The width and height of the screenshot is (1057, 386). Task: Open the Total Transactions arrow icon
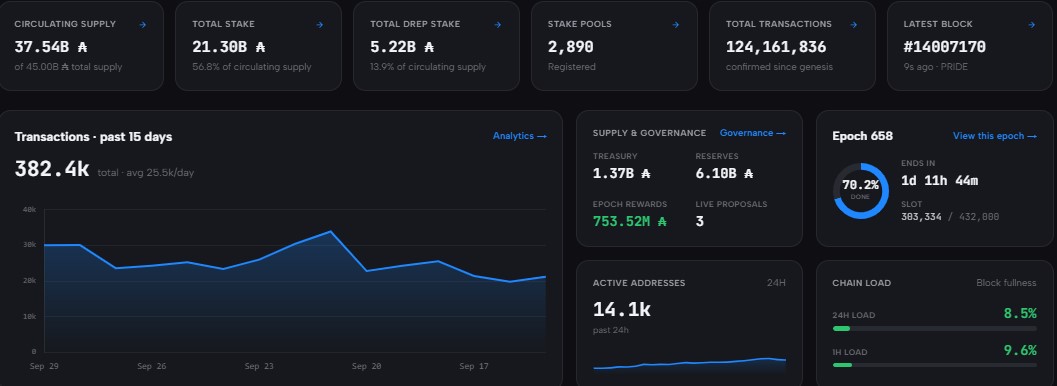pyautogui.click(x=853, y=24)
